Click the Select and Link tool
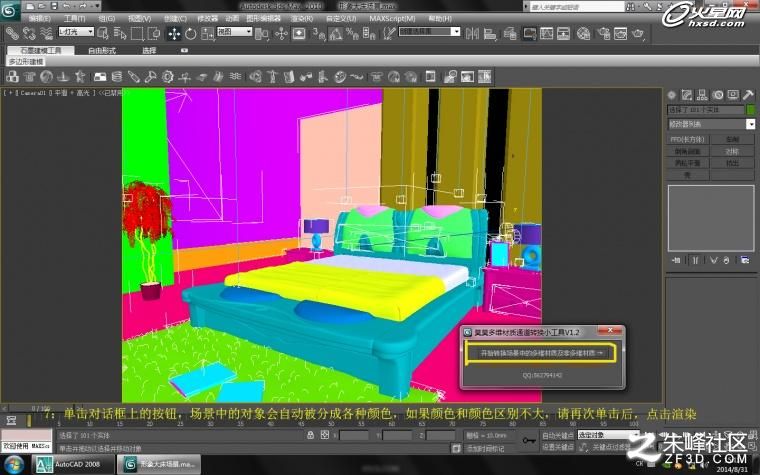The width and height of the screenshot is (760, 475). click(12, 33)
